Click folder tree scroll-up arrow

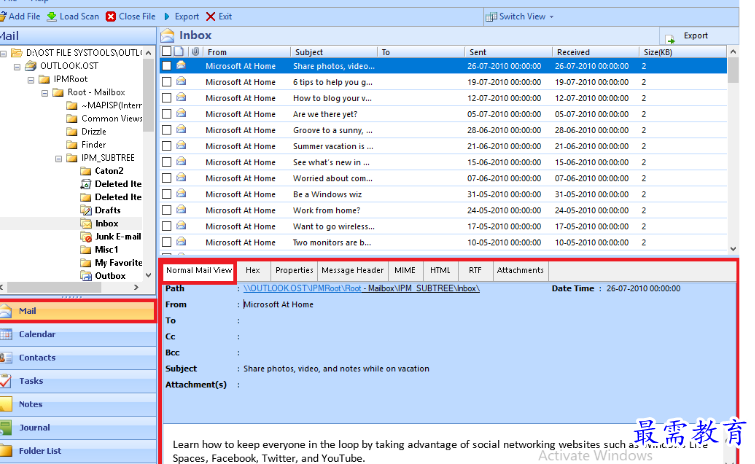click(148, 52)
